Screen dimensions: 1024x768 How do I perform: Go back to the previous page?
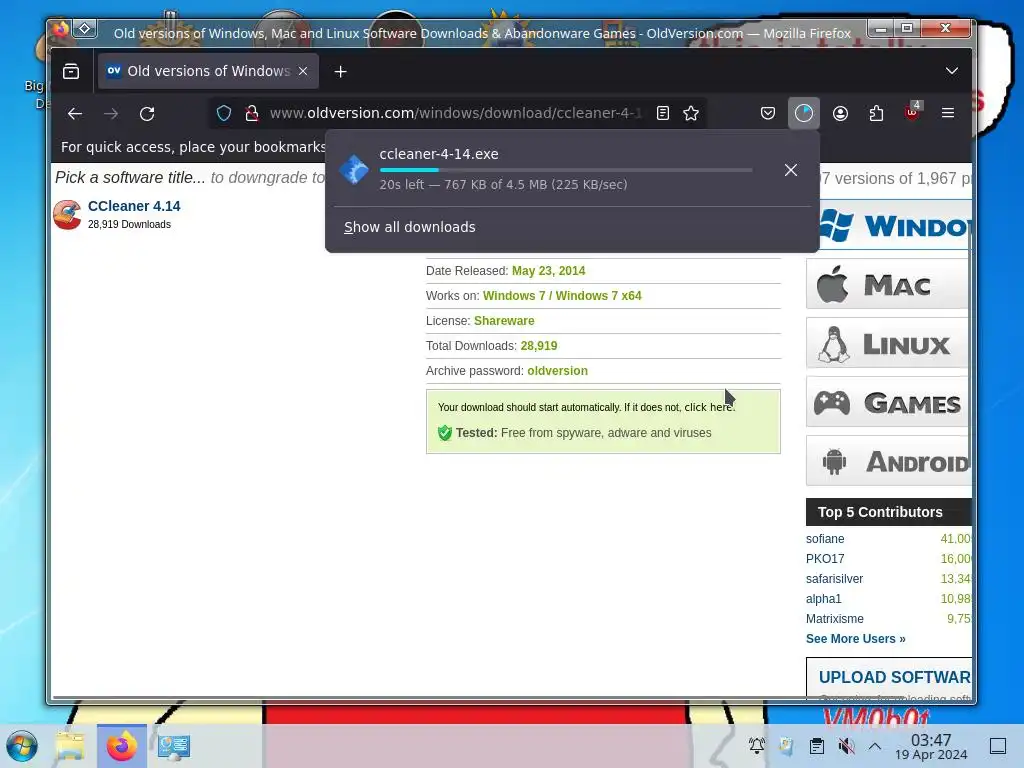[x=75, y=114]
